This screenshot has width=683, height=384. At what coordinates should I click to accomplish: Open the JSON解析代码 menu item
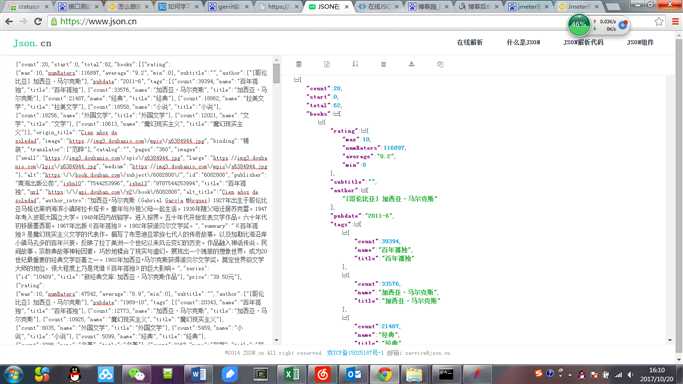583,43
